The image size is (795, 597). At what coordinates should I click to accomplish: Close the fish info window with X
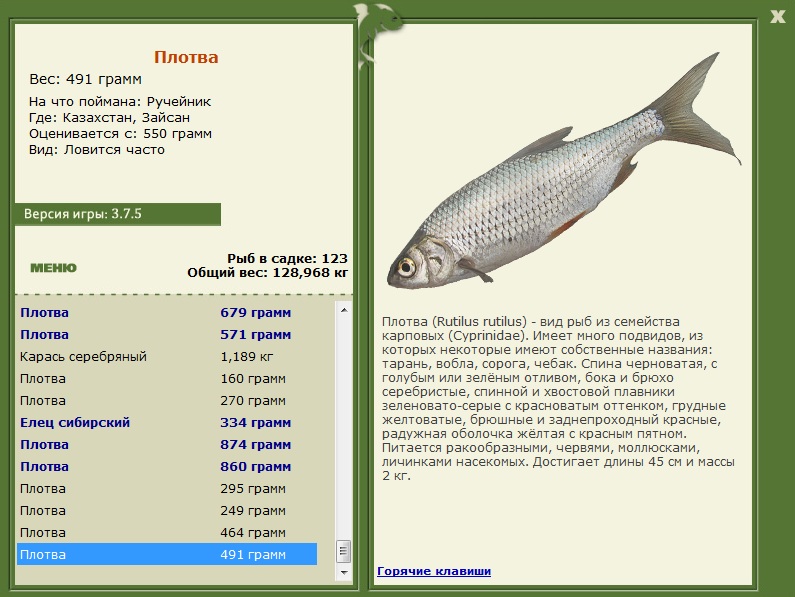(777, 16)
